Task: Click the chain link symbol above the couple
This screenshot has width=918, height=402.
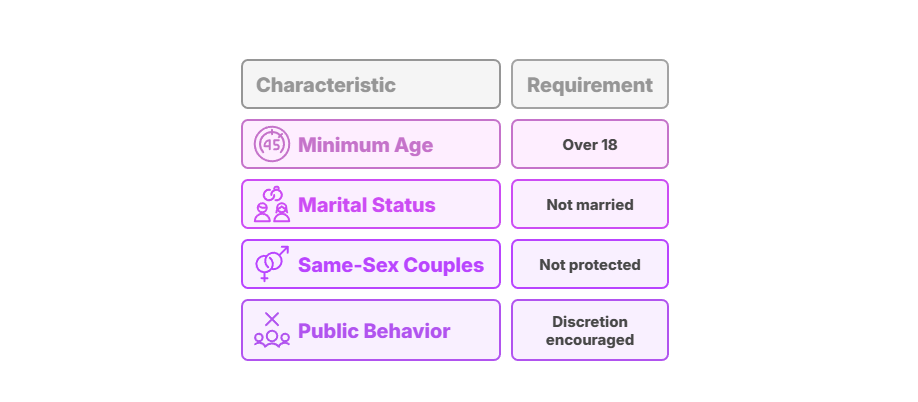Action: 273,193
